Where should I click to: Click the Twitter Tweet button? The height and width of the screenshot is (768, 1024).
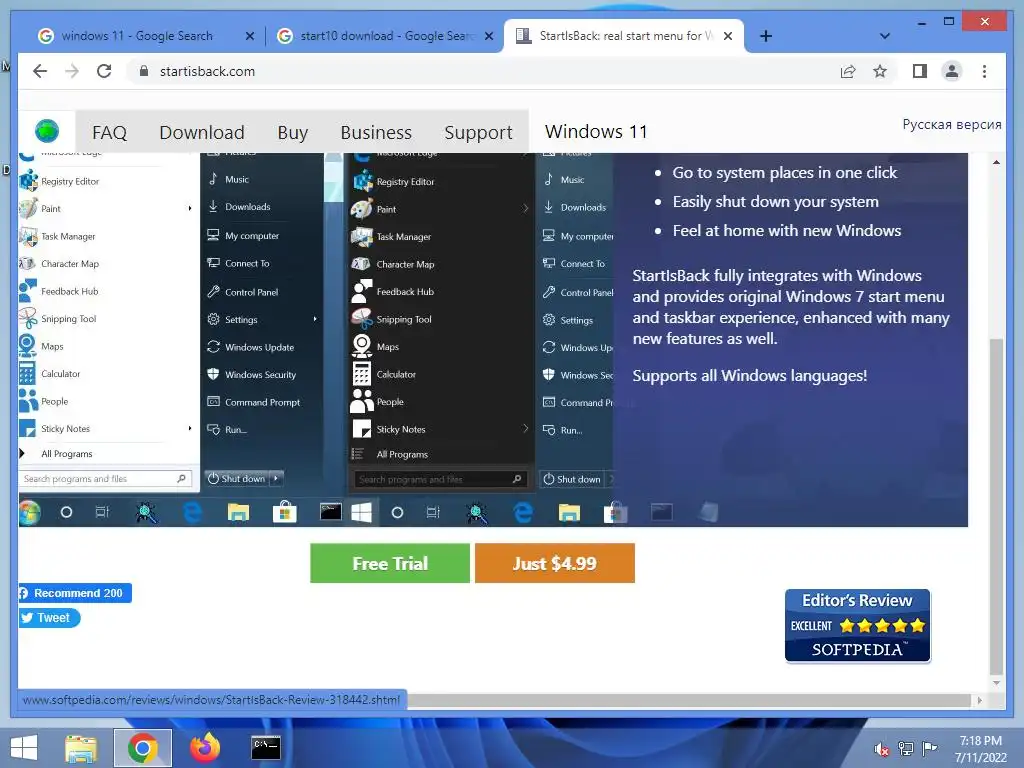coord(49,618)
